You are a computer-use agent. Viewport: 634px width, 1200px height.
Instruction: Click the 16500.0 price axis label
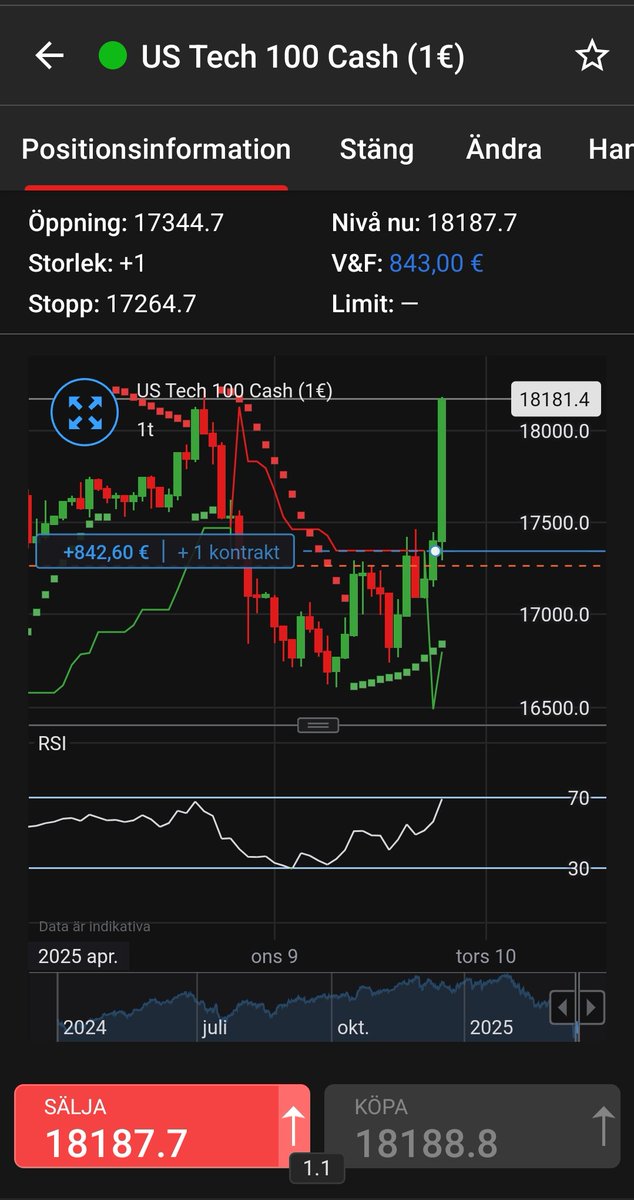pyautogui.click(x=553, y=708)
